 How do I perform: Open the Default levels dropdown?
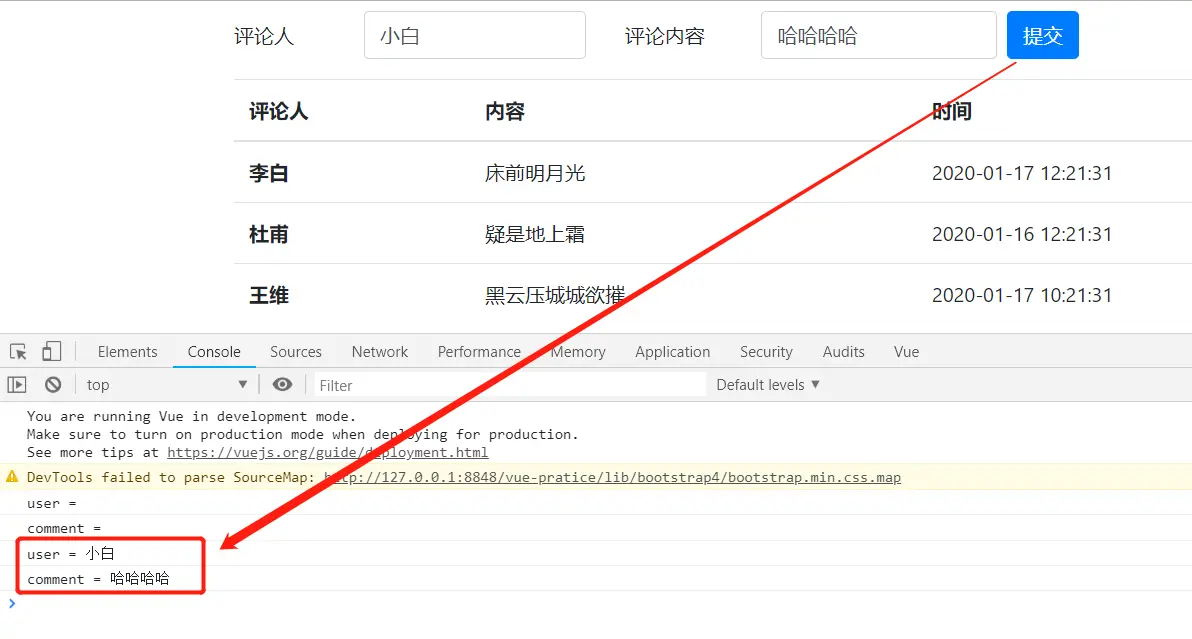[x=768, y=384]
